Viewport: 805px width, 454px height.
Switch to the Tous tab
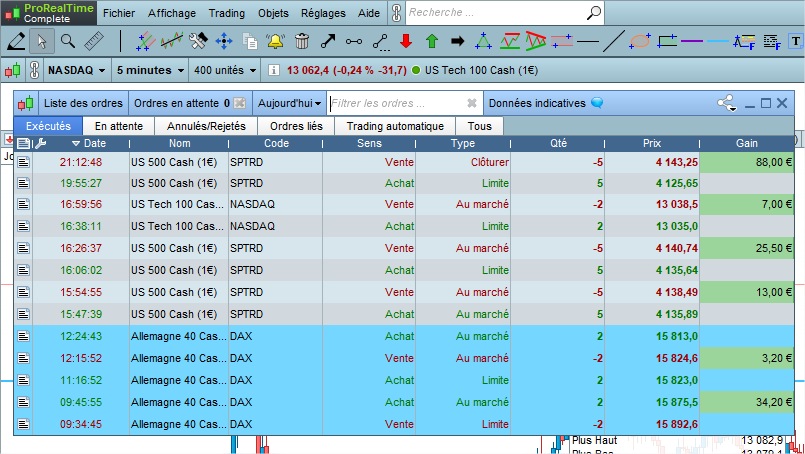pyautogui.click(x=480, y=126)
